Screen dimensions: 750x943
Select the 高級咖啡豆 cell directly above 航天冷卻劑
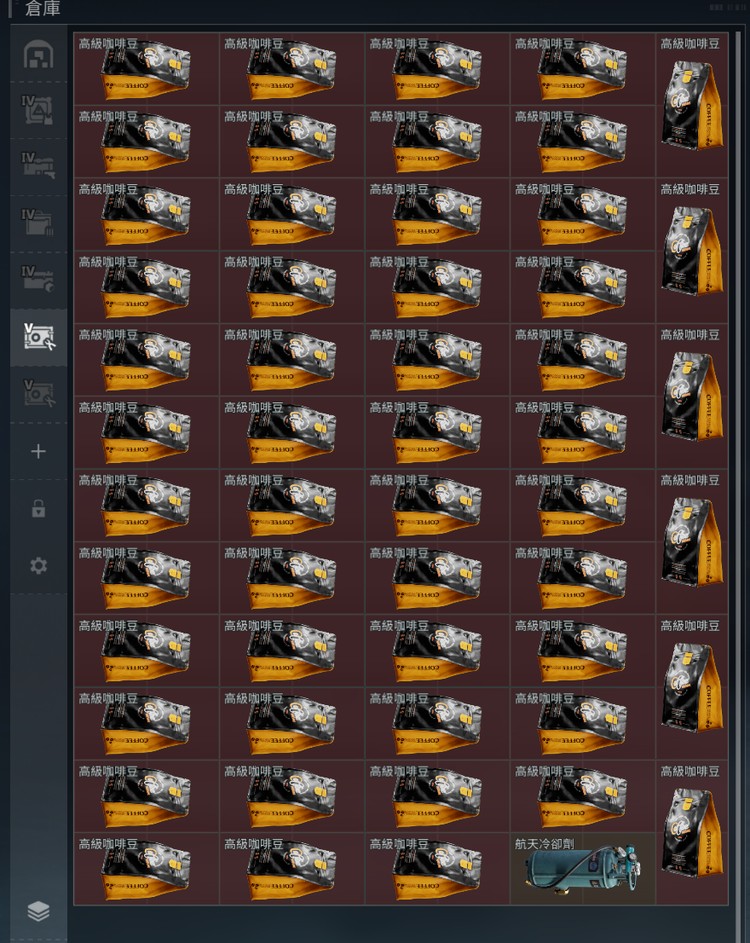582,796
